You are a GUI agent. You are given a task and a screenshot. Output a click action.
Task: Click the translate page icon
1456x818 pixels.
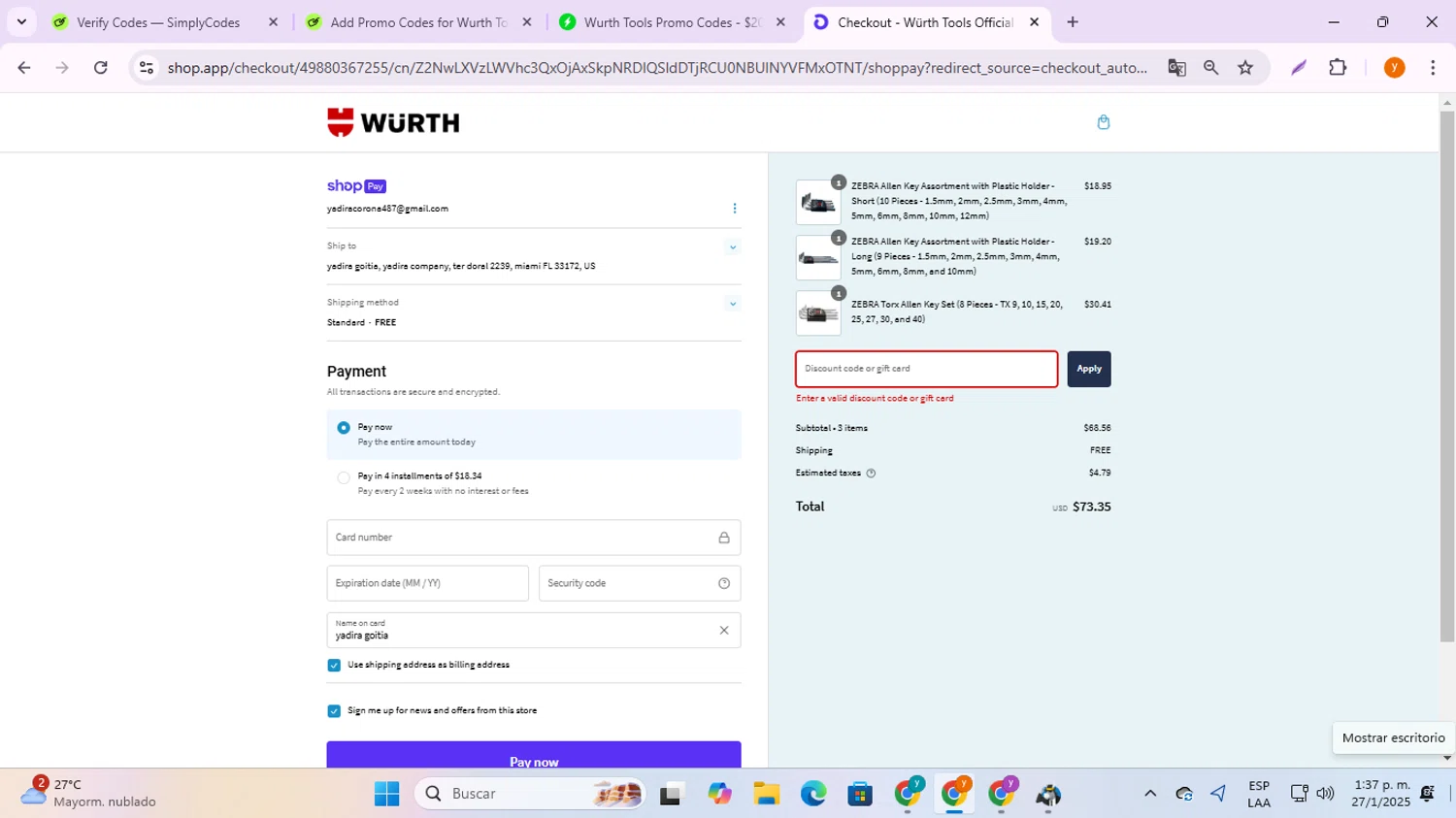(1176, 68)
